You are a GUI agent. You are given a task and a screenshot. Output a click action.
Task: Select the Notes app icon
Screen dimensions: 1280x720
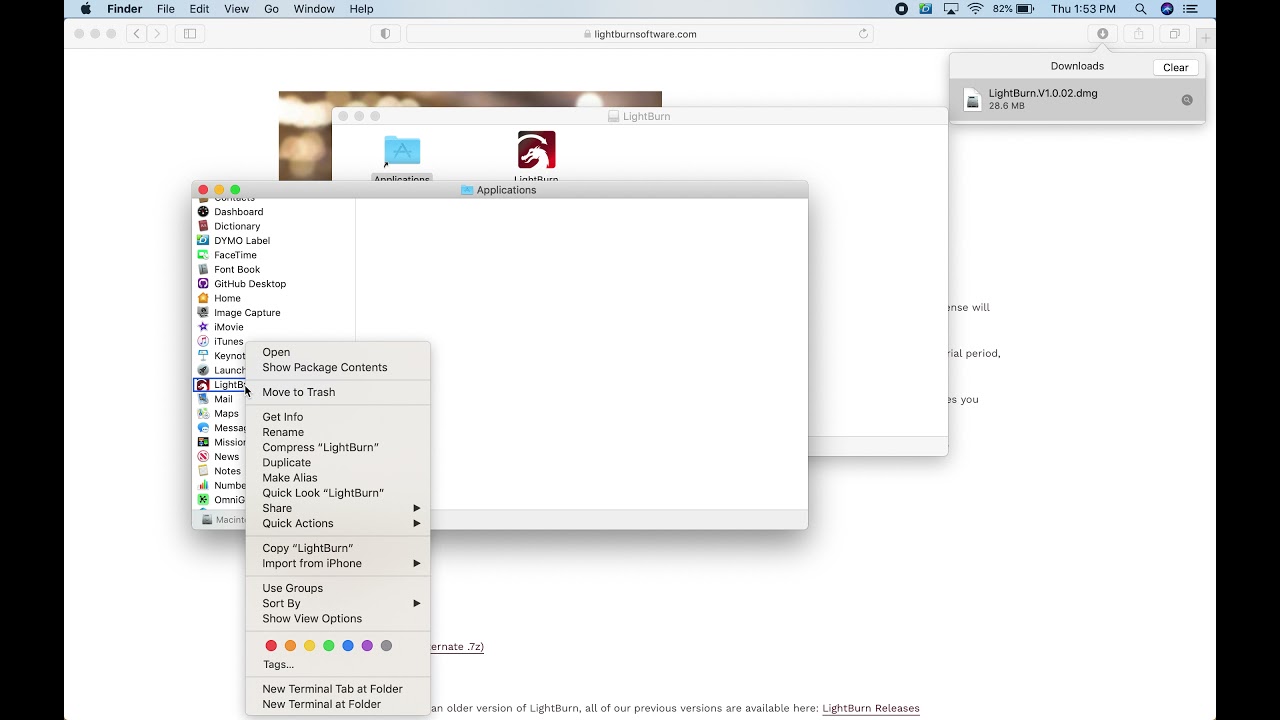pyautogui.click(x=203, y=471)
